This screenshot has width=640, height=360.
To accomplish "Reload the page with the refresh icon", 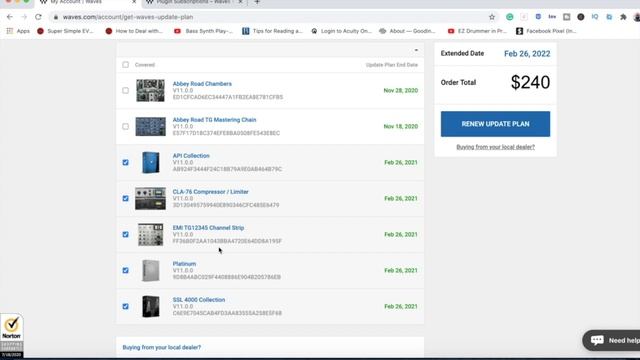I will [x=38, y=17].
